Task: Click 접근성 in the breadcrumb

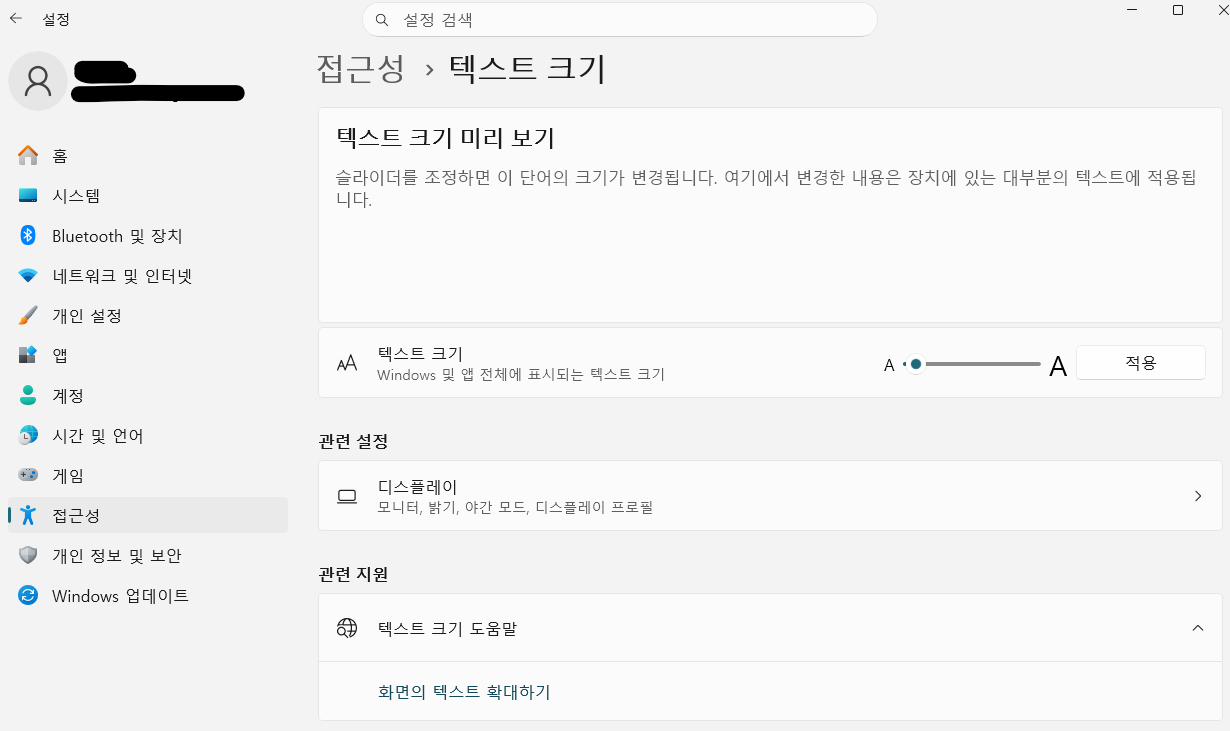Action: pos(360,68)
